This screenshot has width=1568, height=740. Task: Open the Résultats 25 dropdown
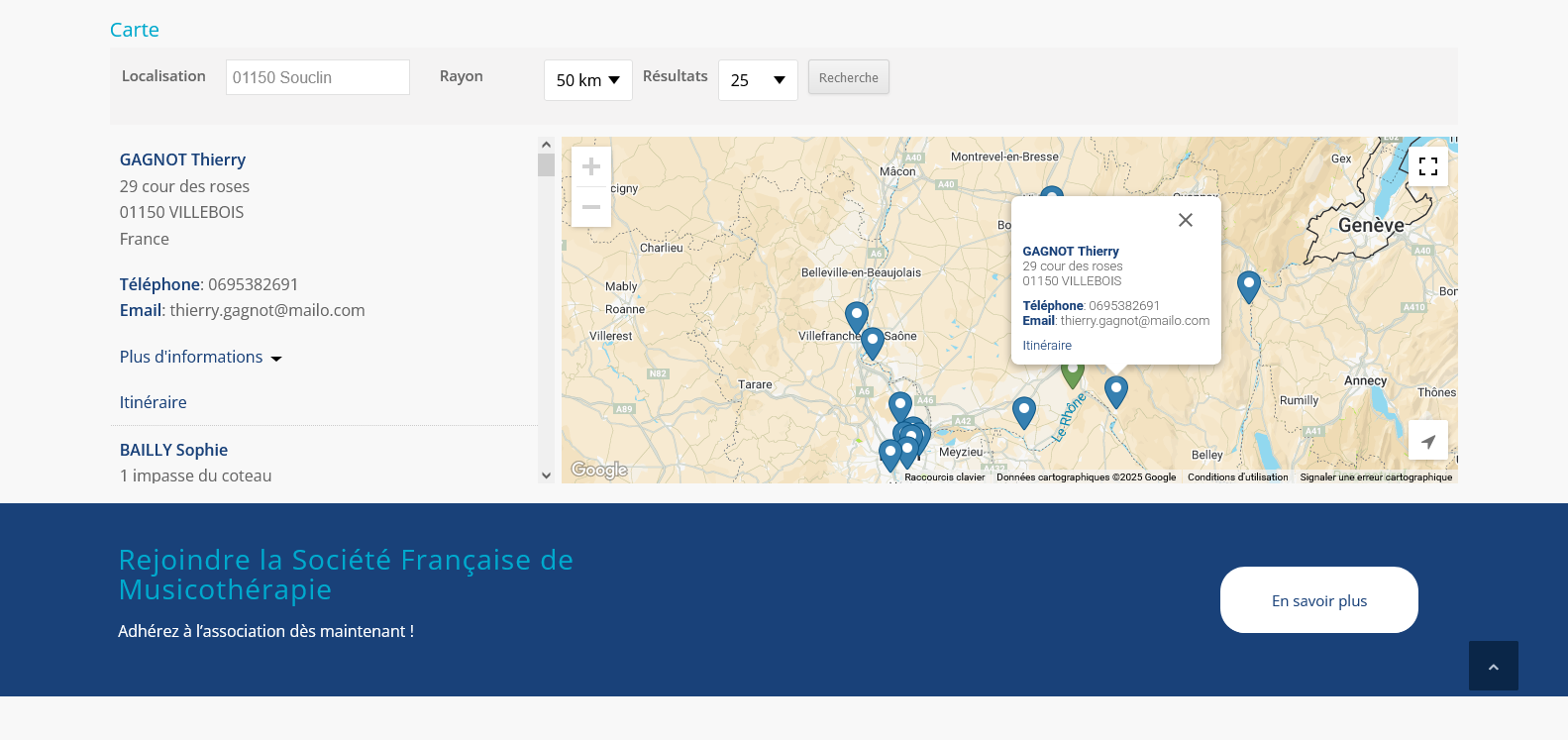click(x=758, y=80)
